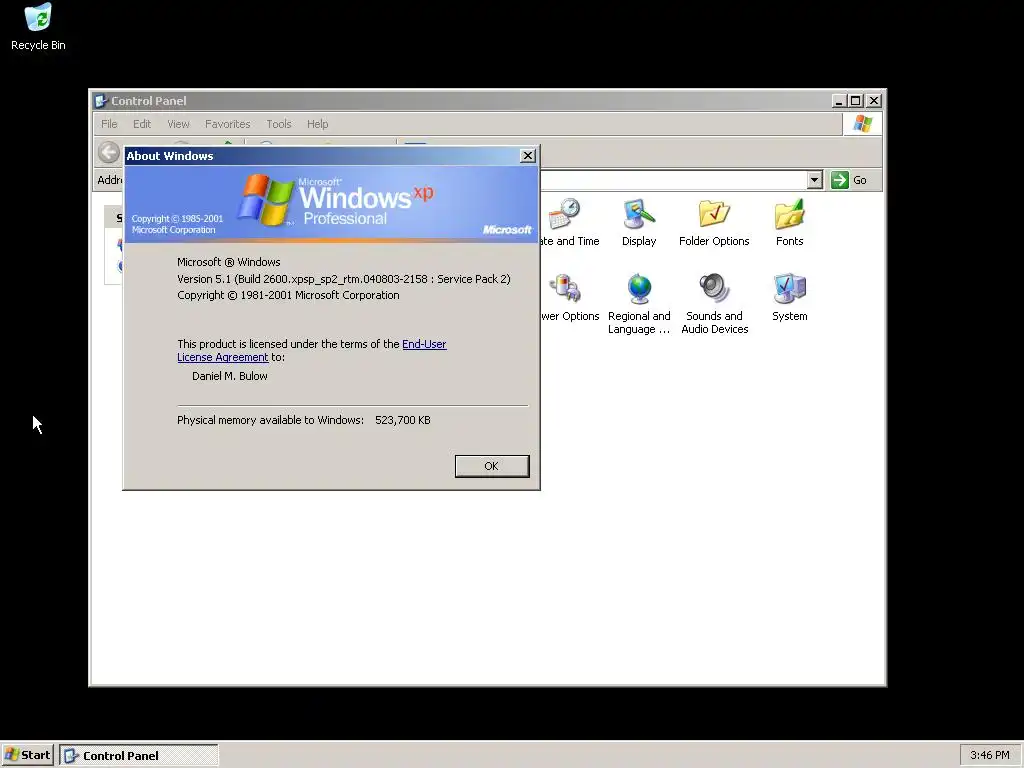
Task: Open the Fonts folder icon
Action: 790,223
